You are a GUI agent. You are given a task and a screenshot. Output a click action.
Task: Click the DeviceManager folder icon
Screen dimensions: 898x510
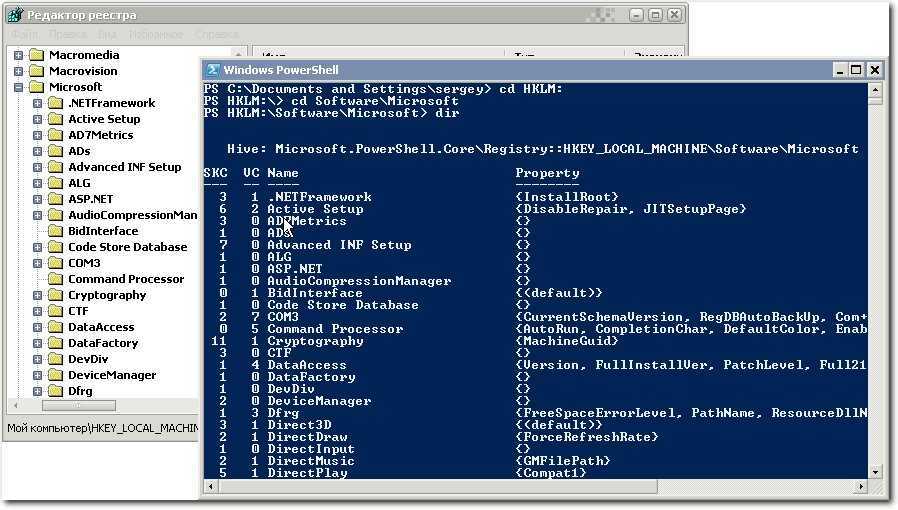click(55, 375)
